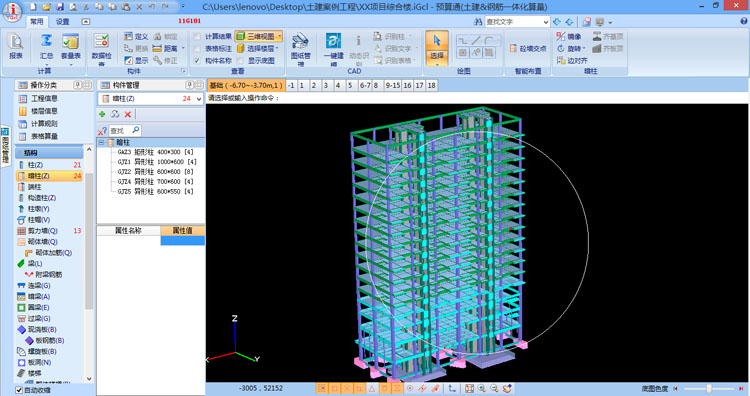Switch to the 设置 ribbon tab

coord(63,22)
